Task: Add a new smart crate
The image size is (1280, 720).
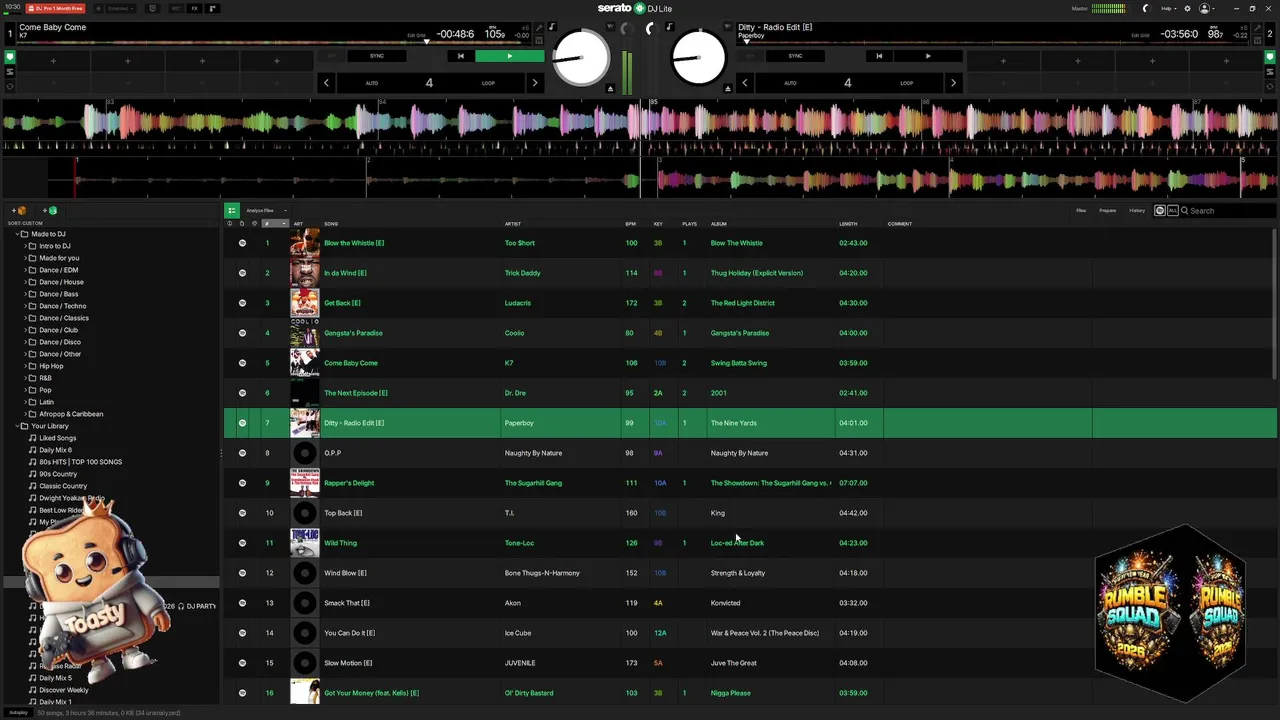Action: click(50, 210)
